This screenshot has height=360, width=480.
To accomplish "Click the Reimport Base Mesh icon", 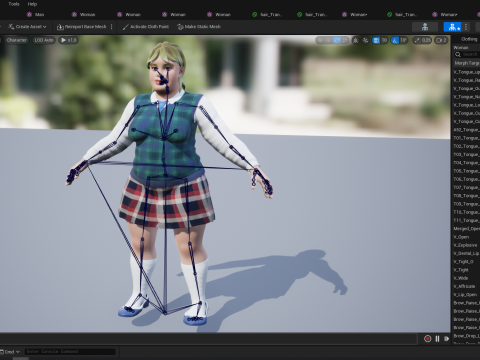I will click(x=60, y=27).
